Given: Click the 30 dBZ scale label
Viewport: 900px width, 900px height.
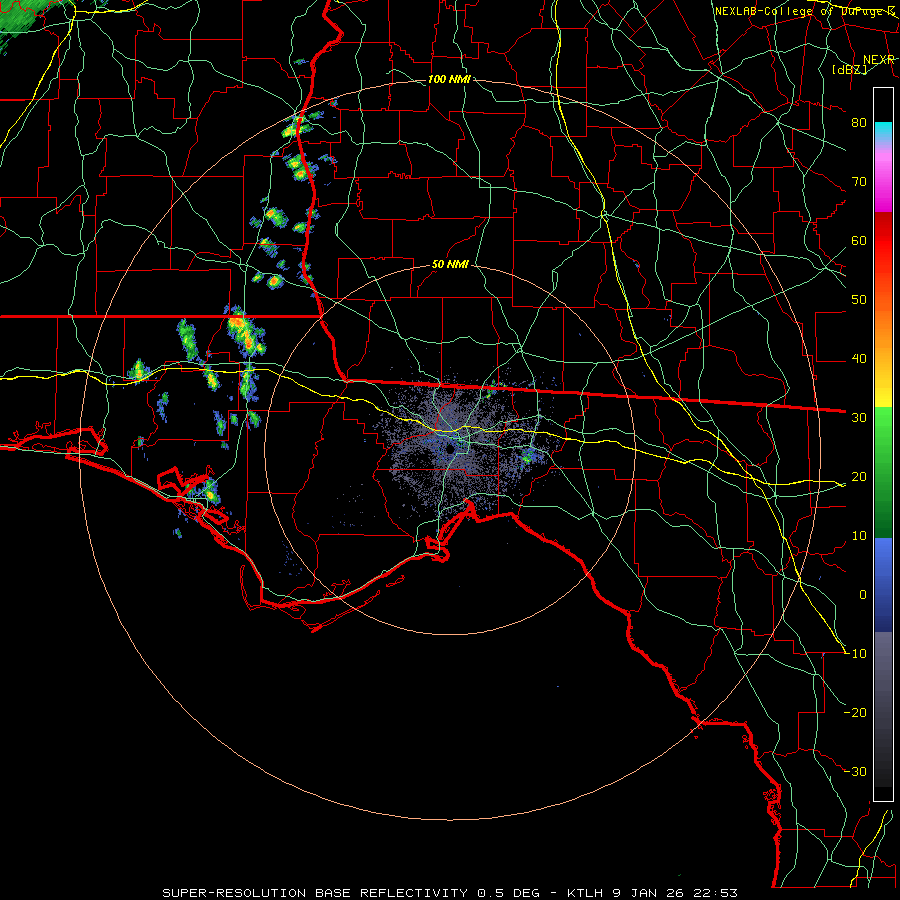Looking at the screenshot, I should [x=859, y=417].
